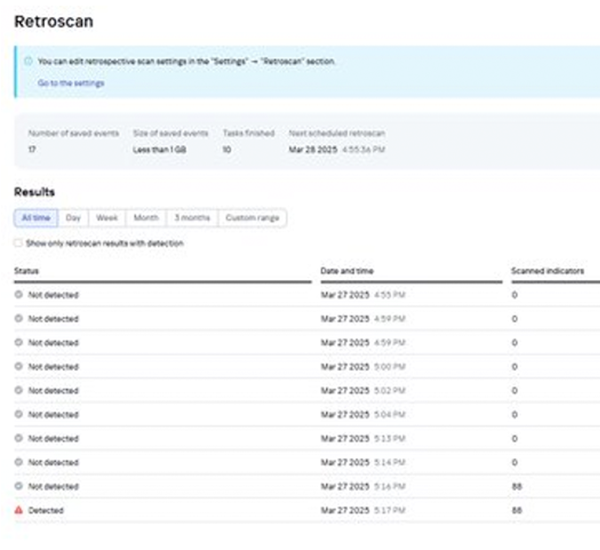The width and height of the screenshot is (600, 550).
Task: Click the 'Tasks finished' value 10
Action: 227,150
